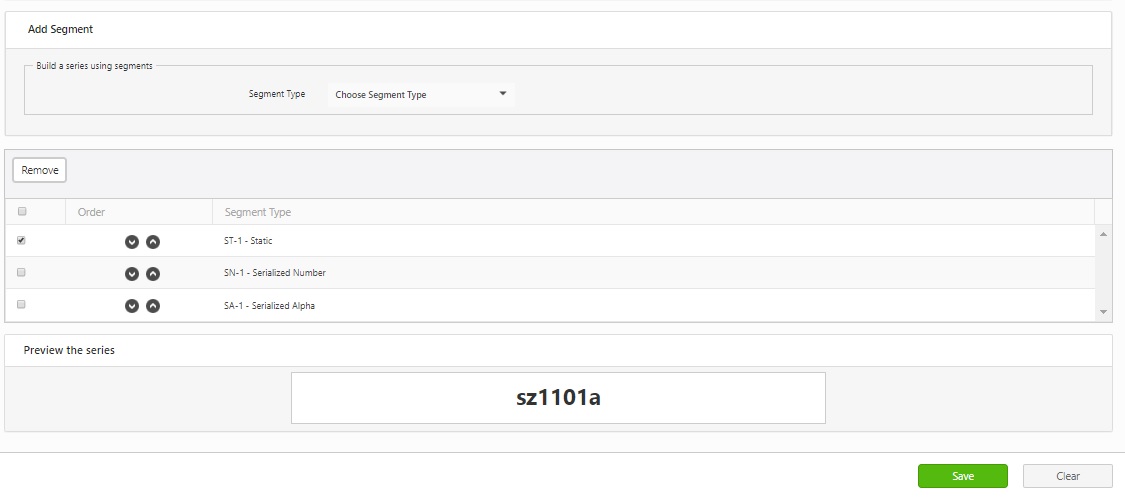
Task: Save the series configuration
Action: click(962, 476)
